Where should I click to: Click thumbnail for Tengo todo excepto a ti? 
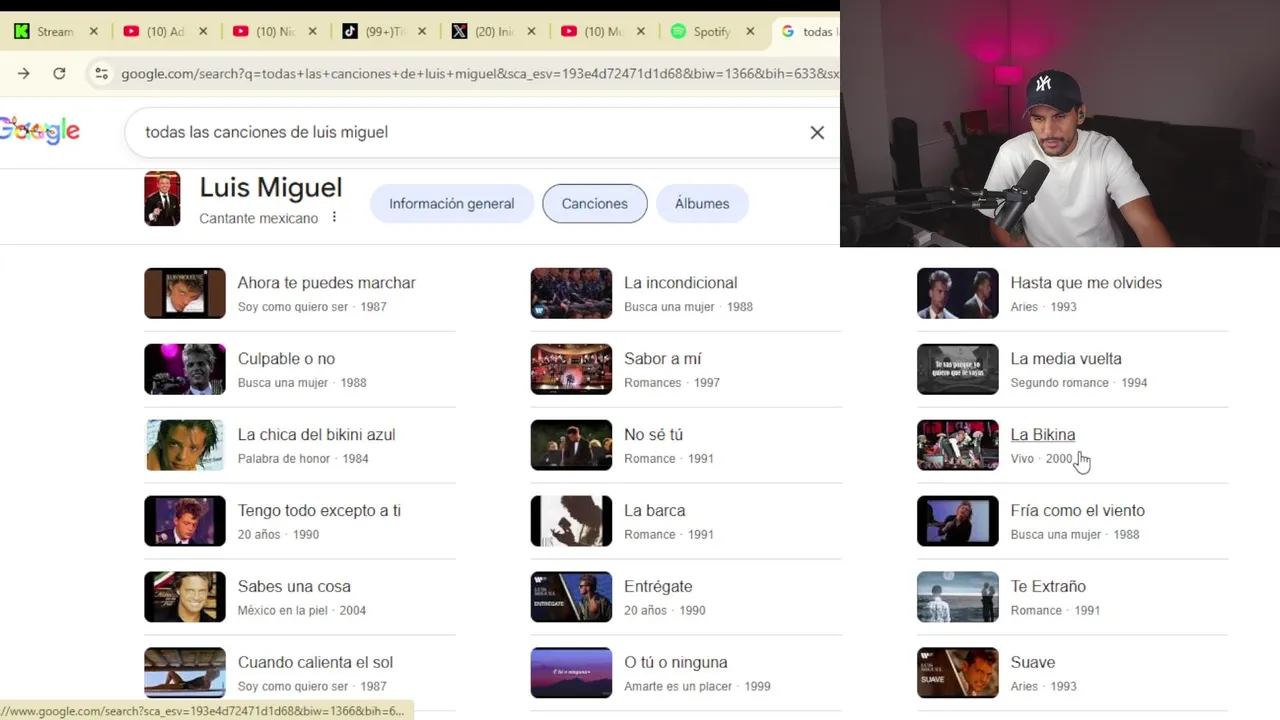tap(185, 521)
